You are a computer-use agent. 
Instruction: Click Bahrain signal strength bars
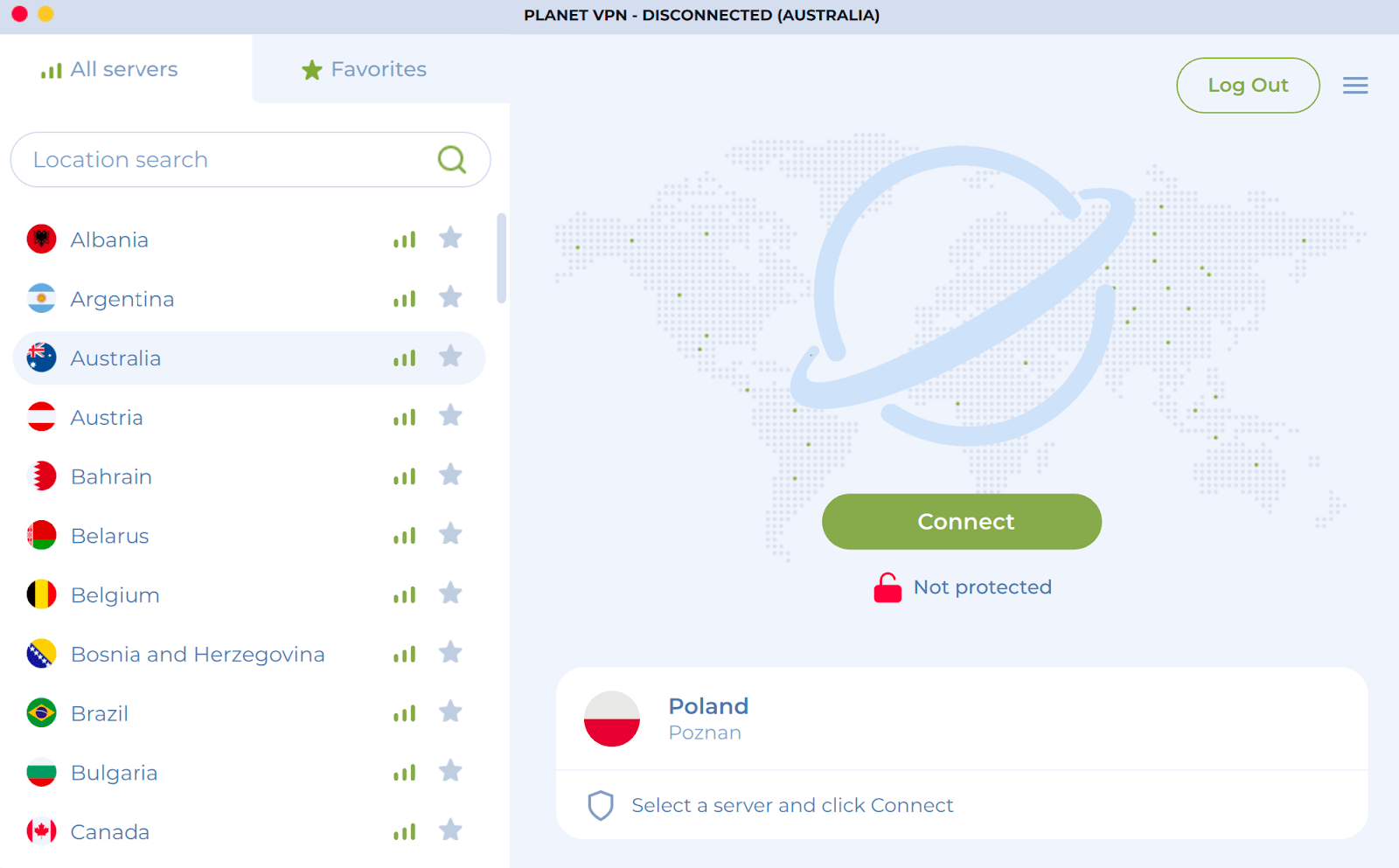pyautogui.click(x=404, y=477)
